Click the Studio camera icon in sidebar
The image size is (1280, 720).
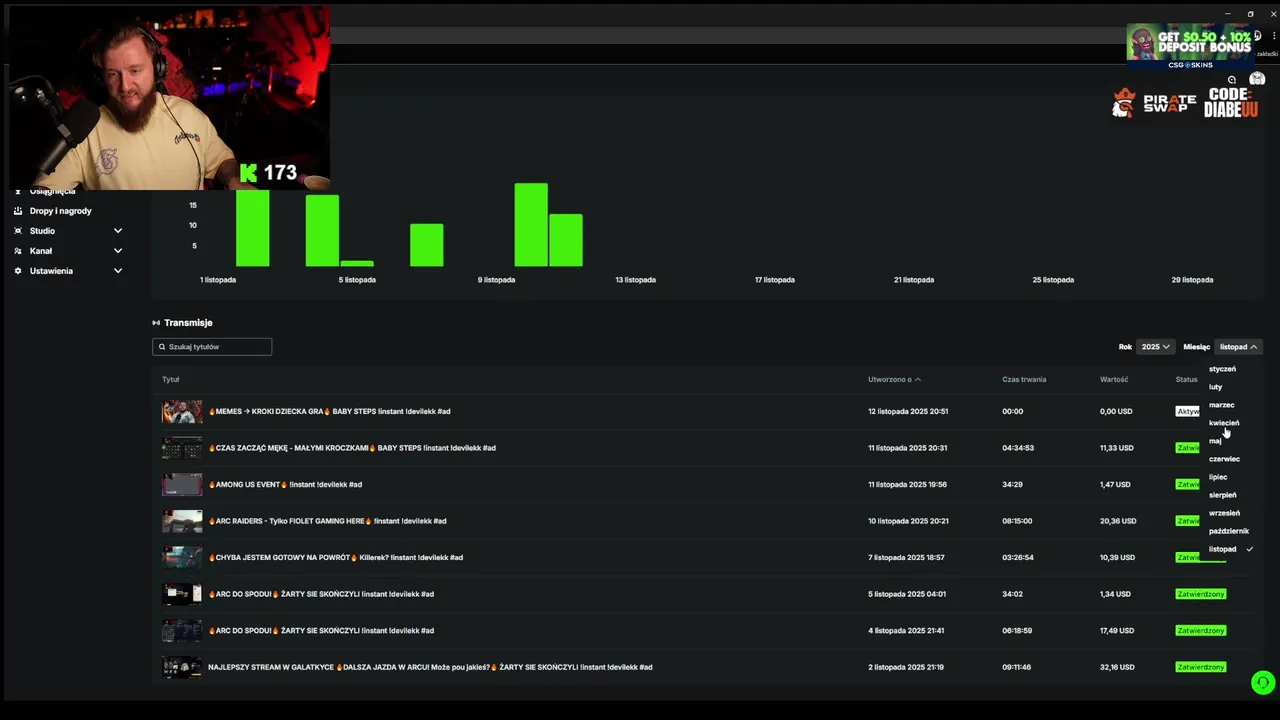click(18, 231)
